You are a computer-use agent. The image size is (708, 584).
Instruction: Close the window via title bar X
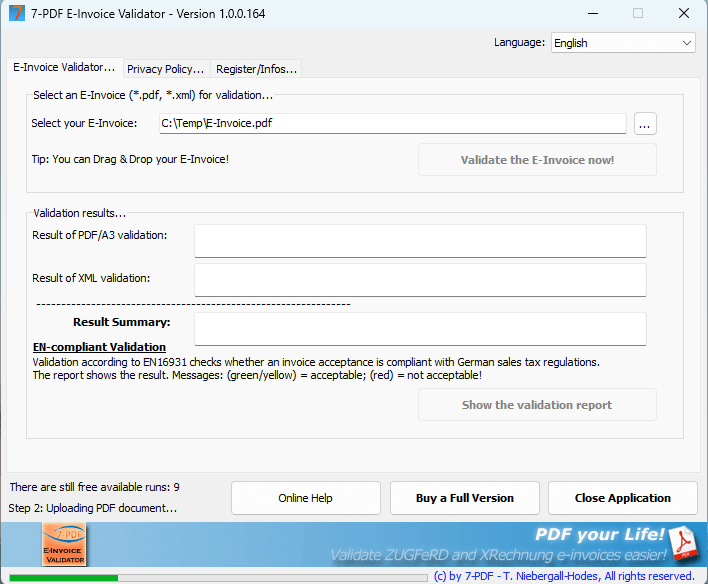pos(684,14)
